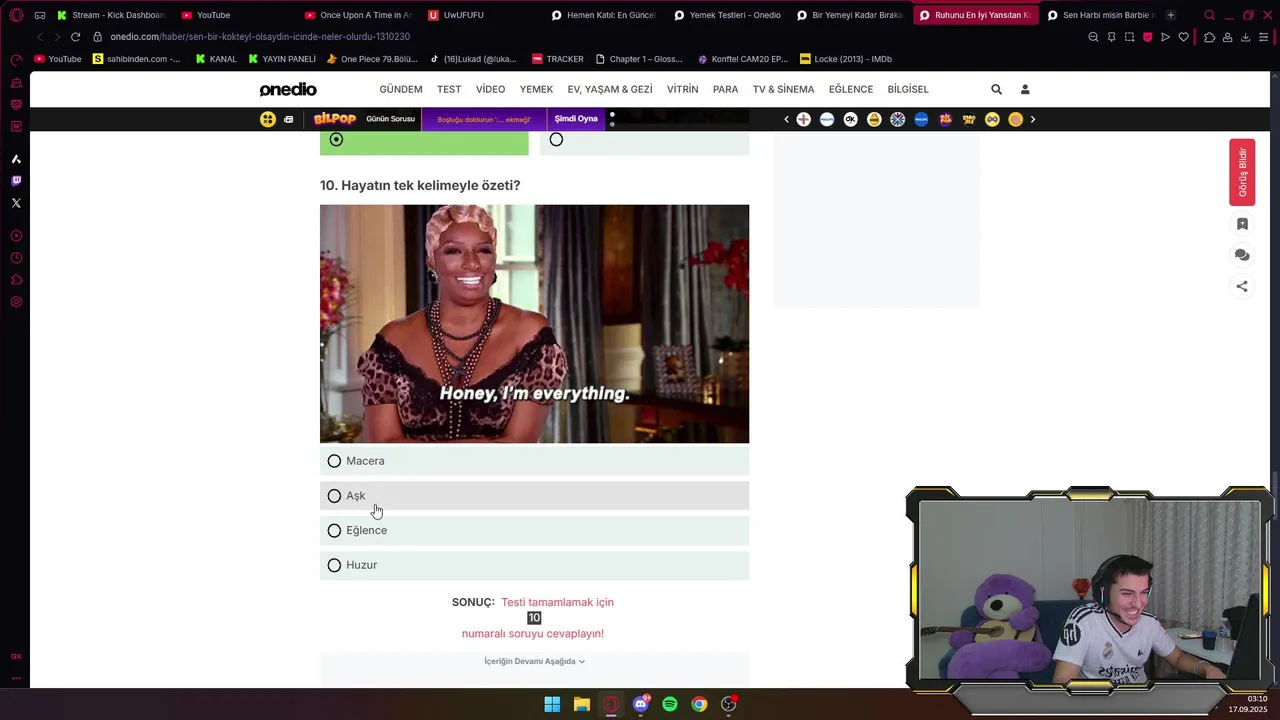Expand İçeriğin Devamı Aşağıda section
This screenshot has height=720, width=1280.
pyautogui.click(x=534, y=661)
